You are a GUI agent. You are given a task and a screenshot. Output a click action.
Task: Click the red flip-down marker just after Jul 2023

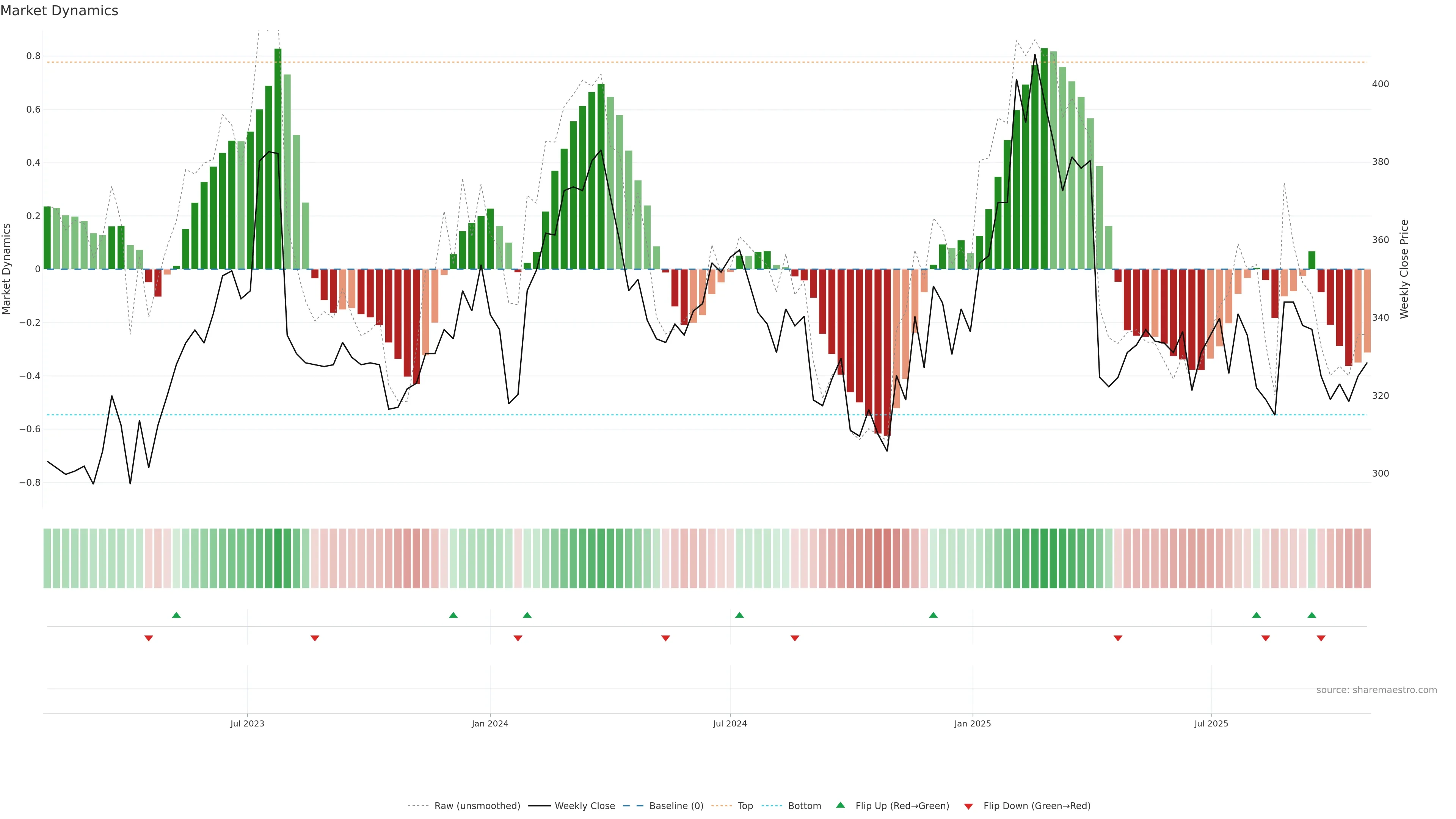pos(315,638)
